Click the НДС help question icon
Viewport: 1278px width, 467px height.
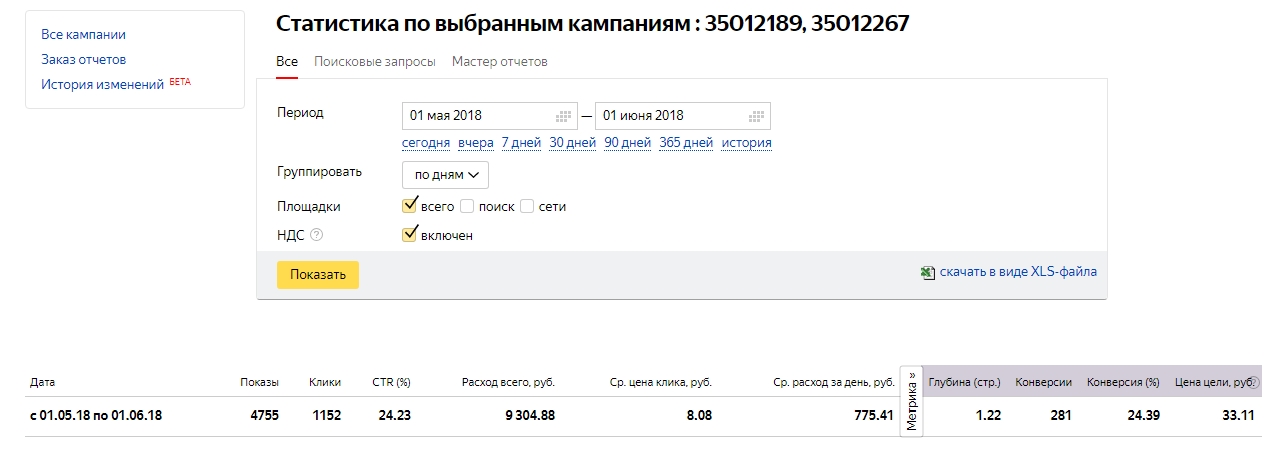tap(317, 235)
